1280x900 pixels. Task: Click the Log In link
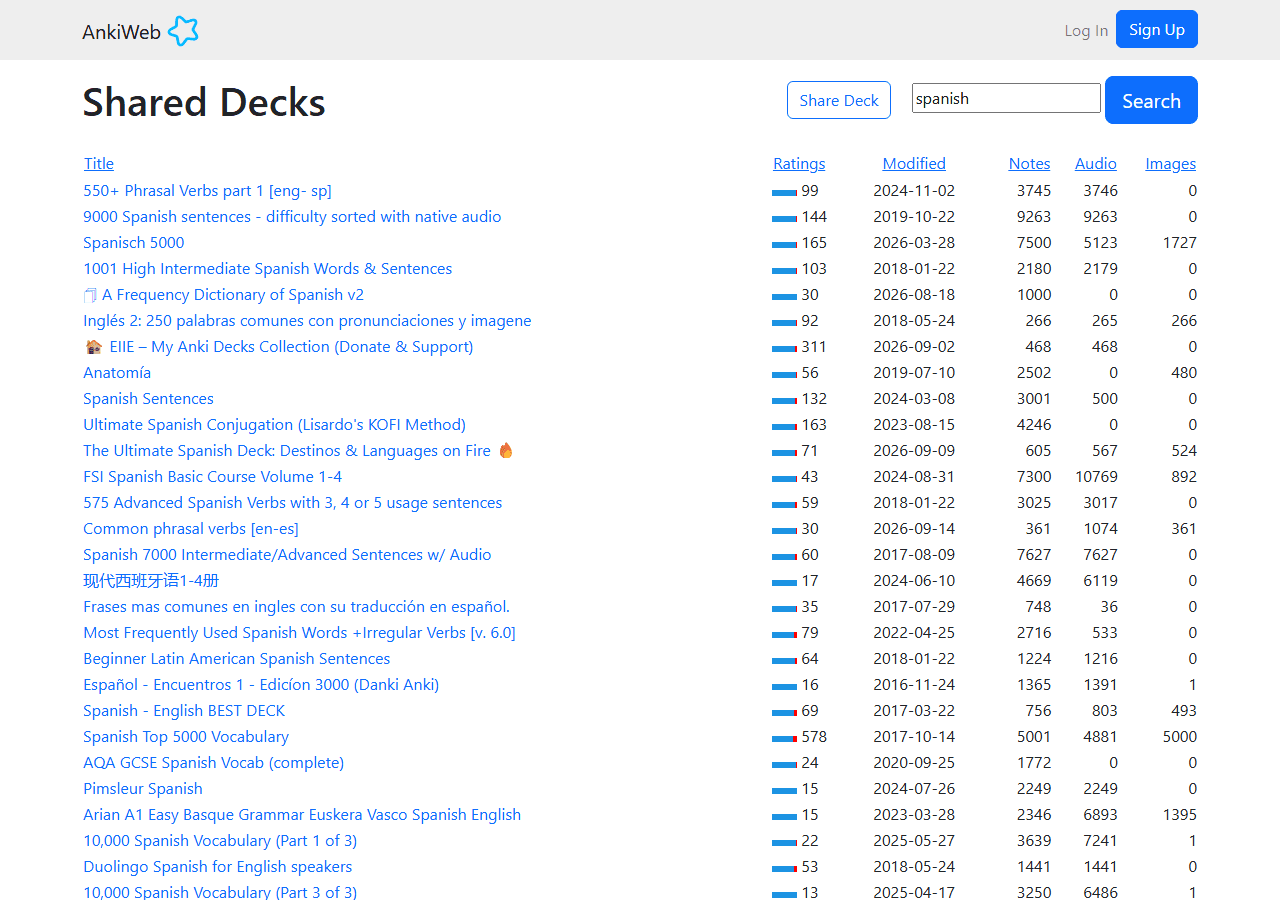pos(1086,30)
